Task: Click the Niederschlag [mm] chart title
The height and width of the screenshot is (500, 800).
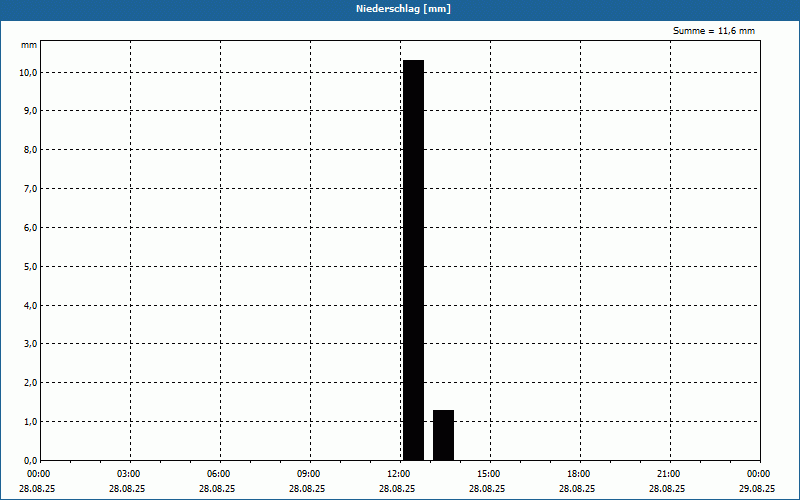Action: 403,9
